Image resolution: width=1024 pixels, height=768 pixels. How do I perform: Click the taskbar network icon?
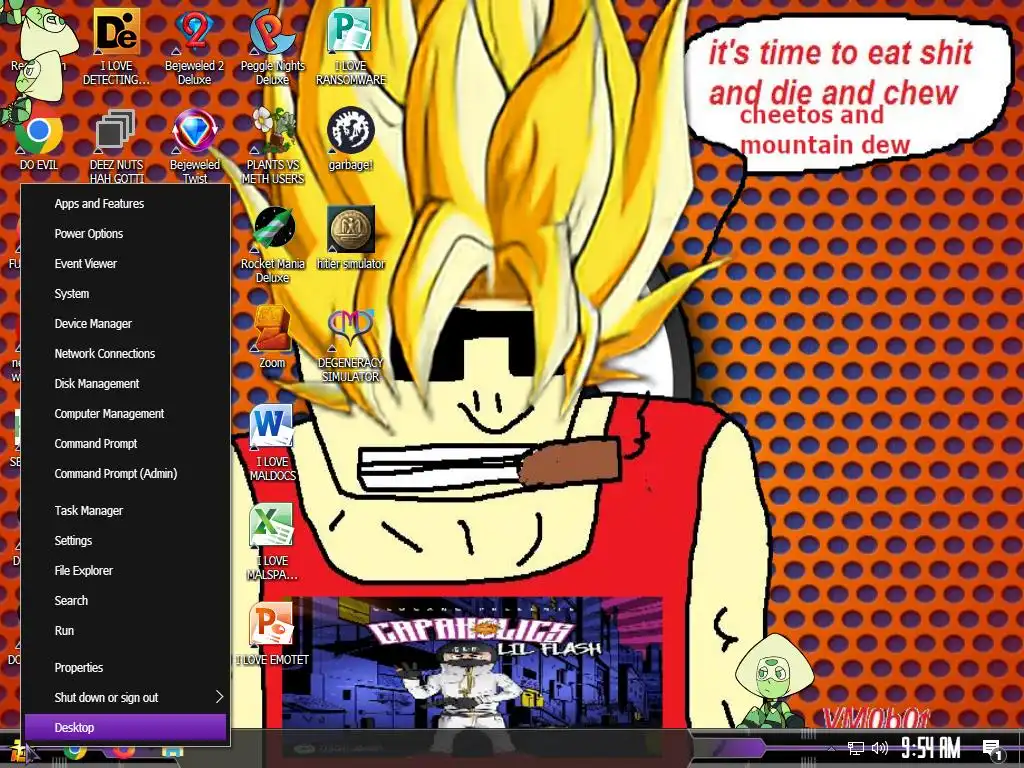point(856,748)
